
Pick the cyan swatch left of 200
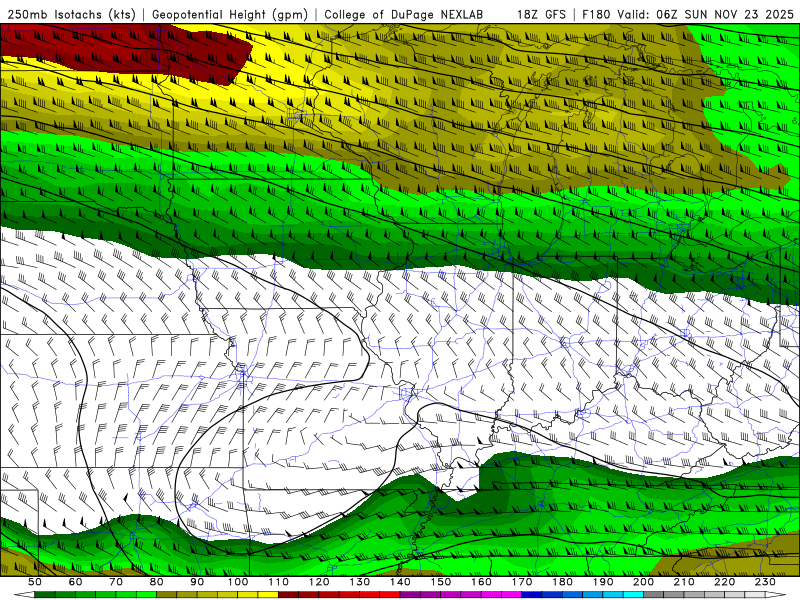pyautogui.click(x=633, y=594)
